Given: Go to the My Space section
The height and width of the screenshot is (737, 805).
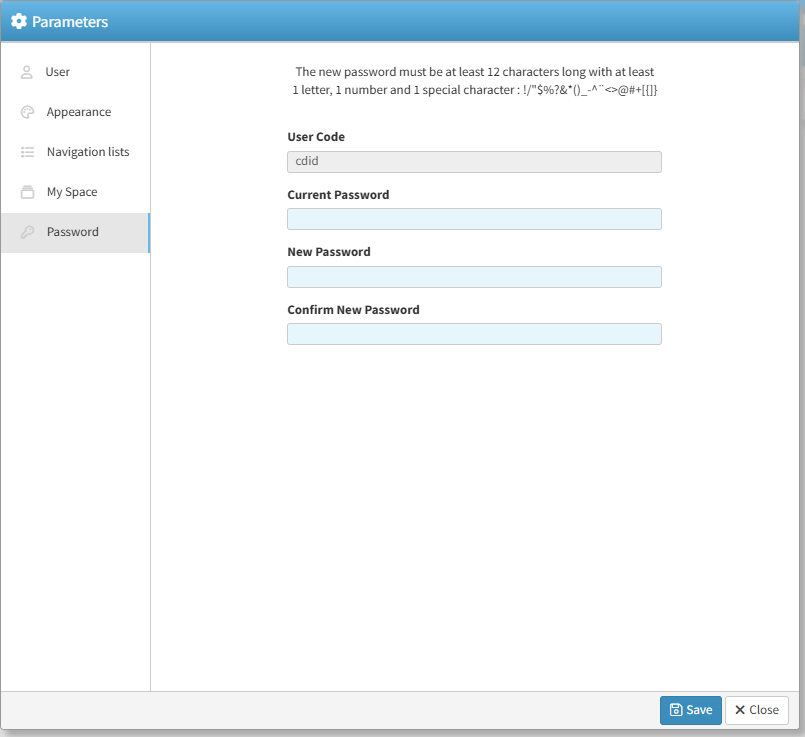Looking at the screenshot, I should point(75,192).
